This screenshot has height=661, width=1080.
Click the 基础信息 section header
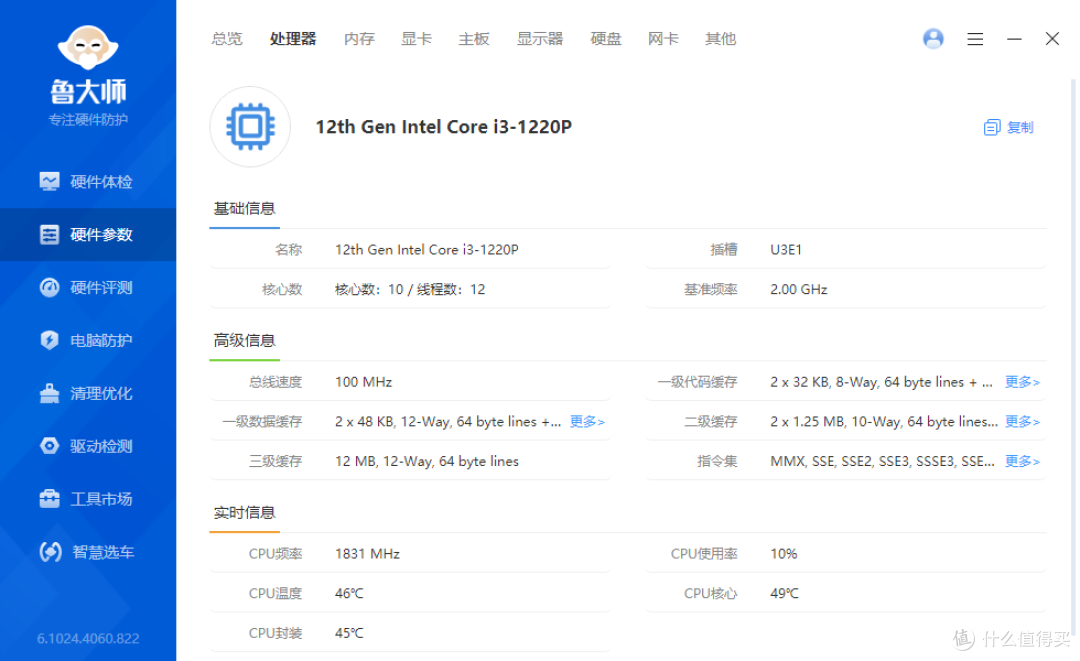[x=245, y=209]
